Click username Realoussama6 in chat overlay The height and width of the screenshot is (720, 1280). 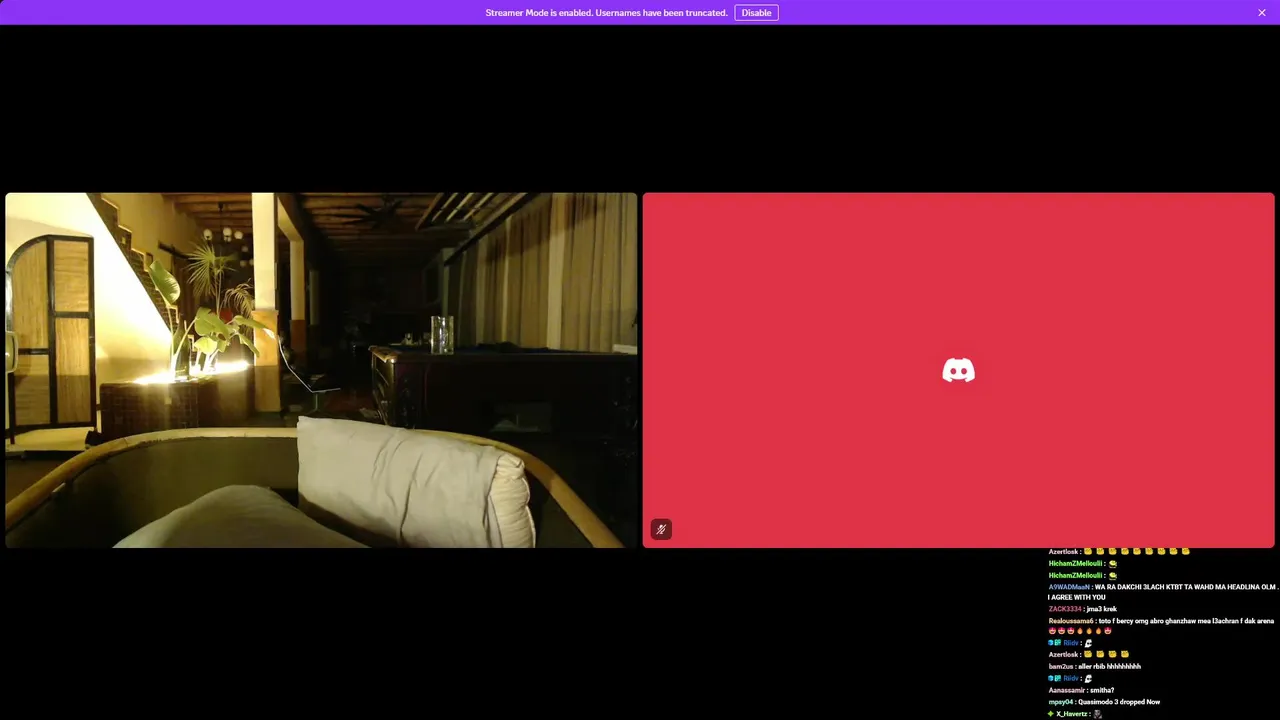[x=1071, y=621]
